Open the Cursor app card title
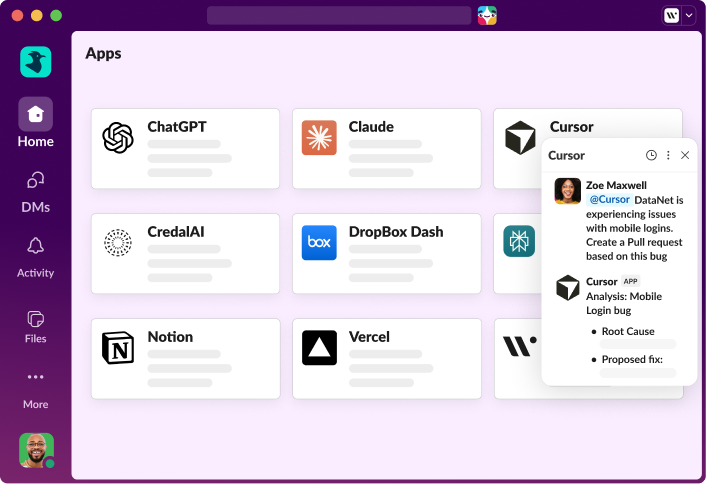Image resolution: width=706 pixels, height=484 pixels. pos(571,127)
